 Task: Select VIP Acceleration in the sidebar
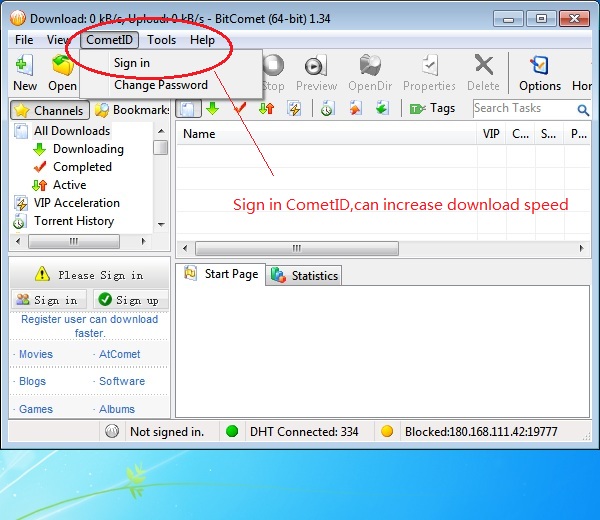pyautogui.click(x=76, y=203)
